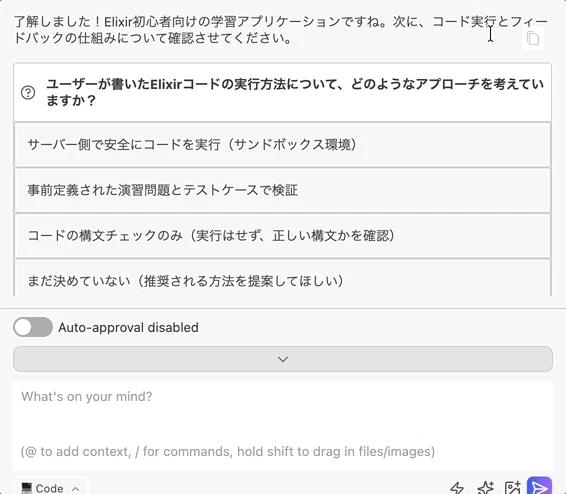
Task: Send the message with the purple arrow button
Action: tap(539, 486)
